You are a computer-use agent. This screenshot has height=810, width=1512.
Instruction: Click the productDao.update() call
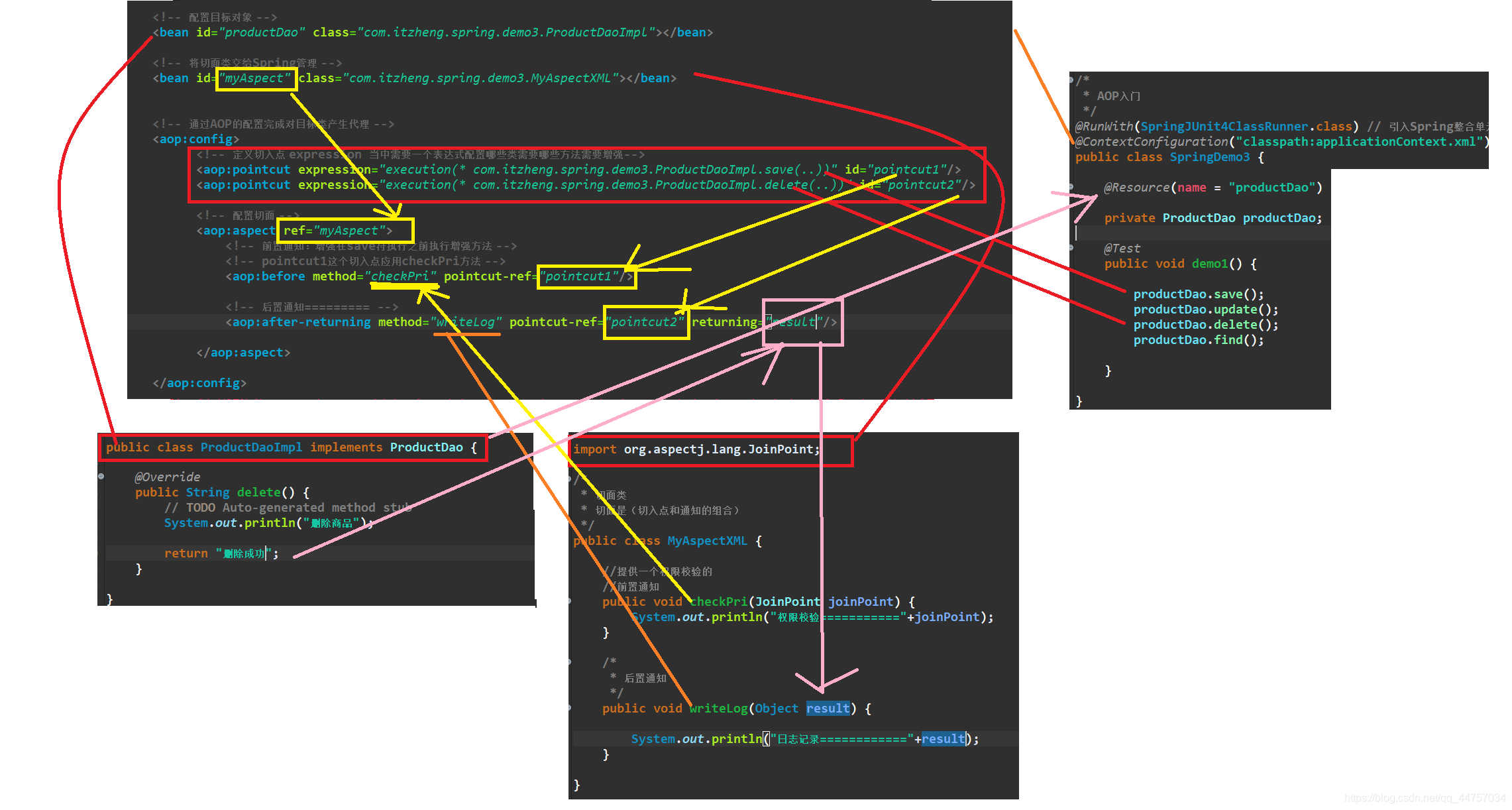point(1206,310)
